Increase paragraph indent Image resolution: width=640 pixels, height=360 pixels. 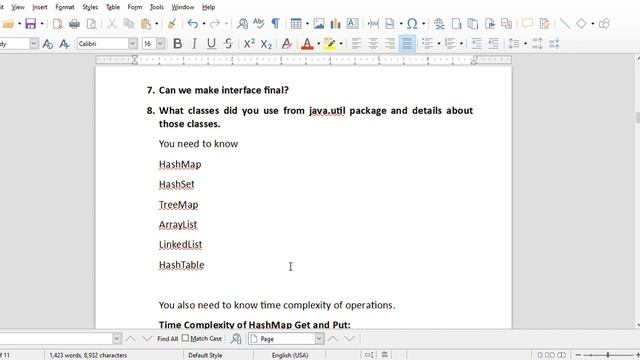476,43
